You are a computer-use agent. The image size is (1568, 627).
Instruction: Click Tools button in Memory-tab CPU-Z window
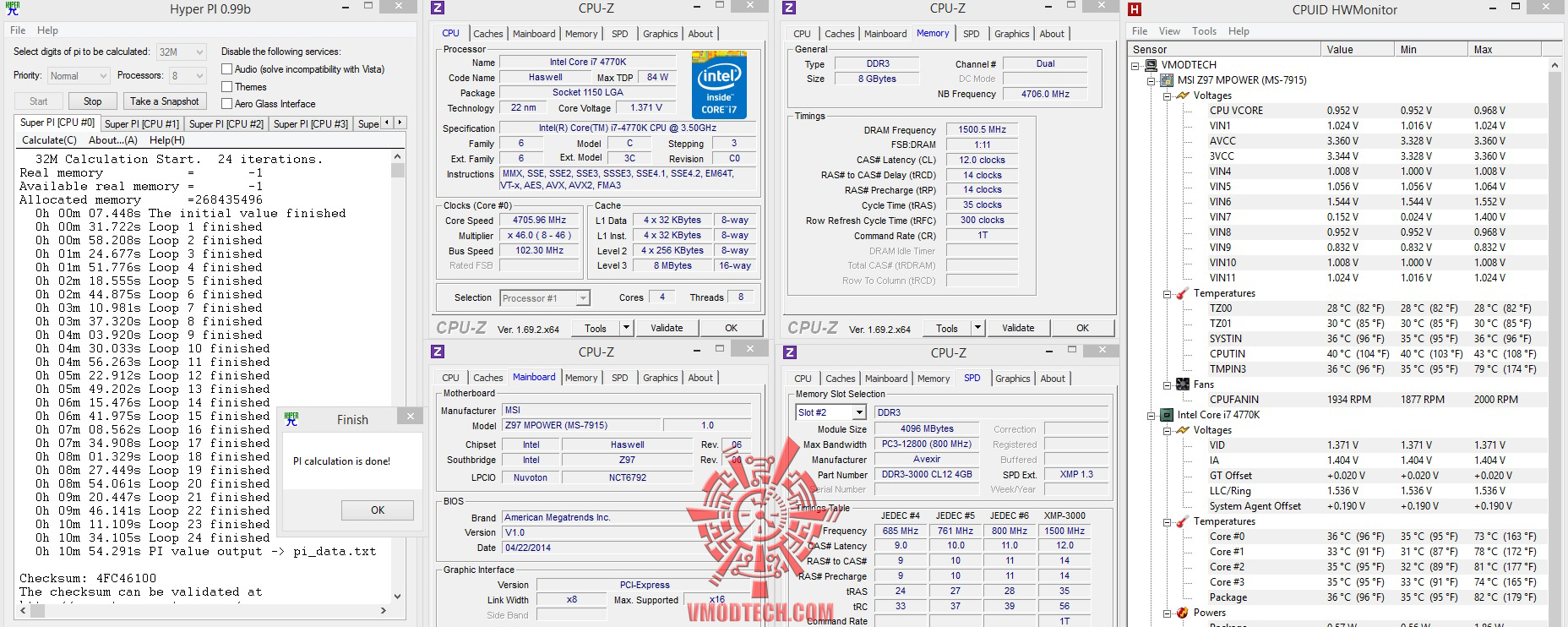[946, 328]
